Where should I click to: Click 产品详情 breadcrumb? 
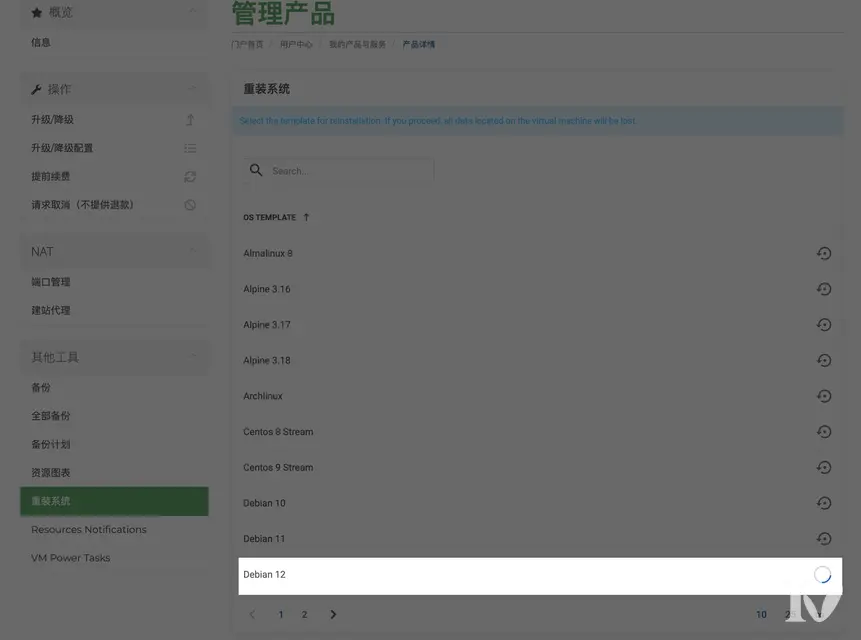[418, 44]
